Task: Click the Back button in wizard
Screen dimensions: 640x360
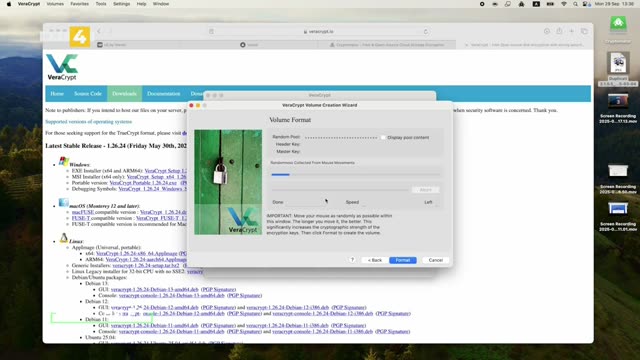Action: point(375,260)
